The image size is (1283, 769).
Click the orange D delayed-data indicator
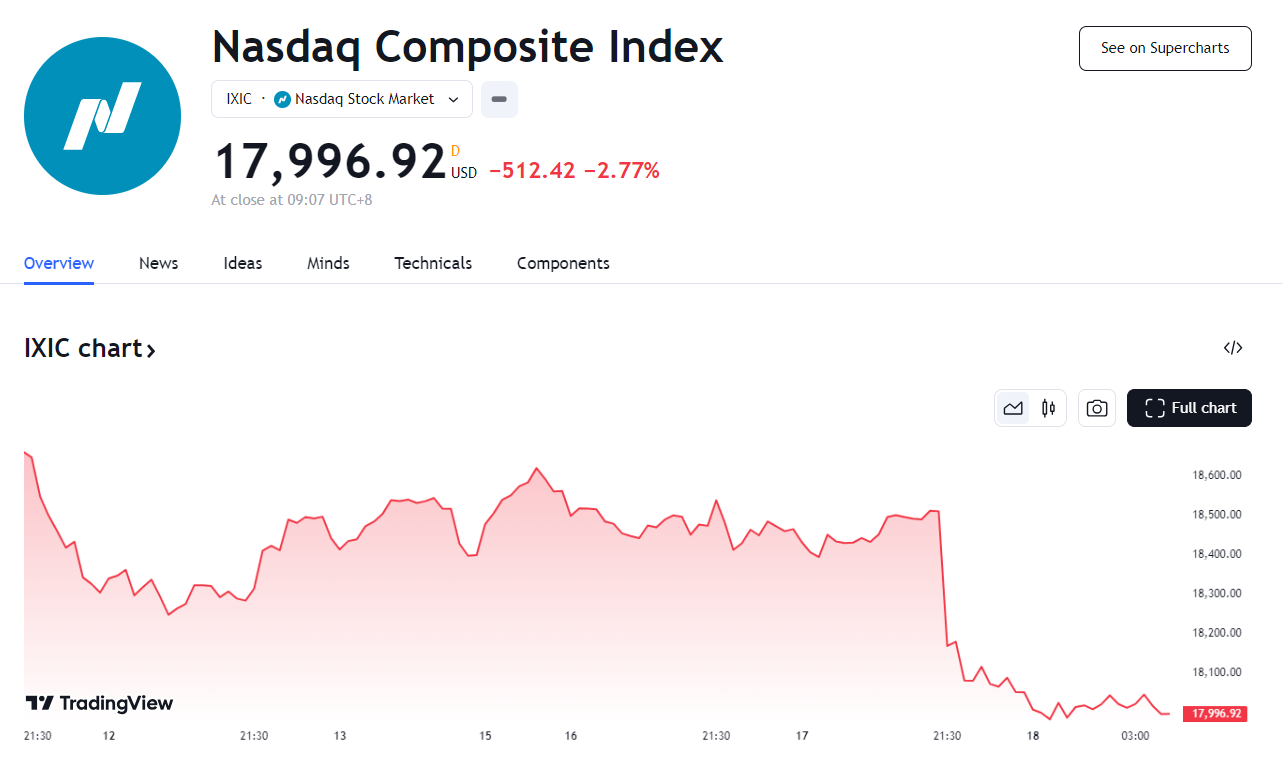click(456, 151)
